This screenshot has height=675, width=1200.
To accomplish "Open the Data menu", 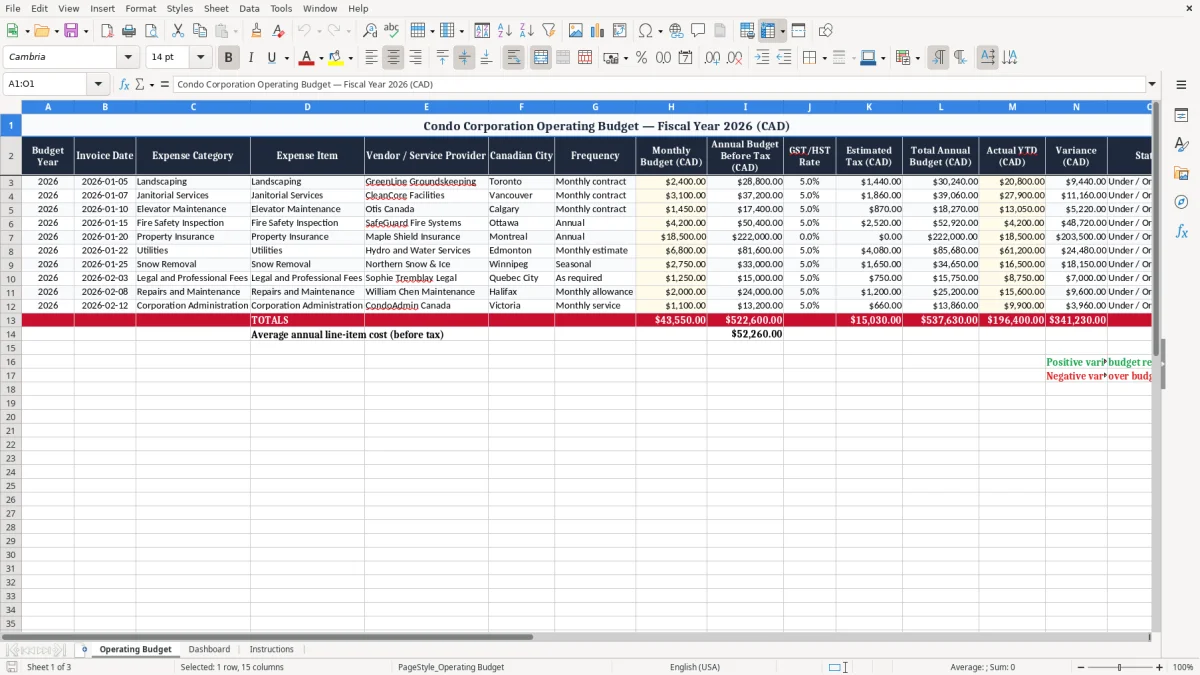I will pyautogui.click(x=249, y=8).
